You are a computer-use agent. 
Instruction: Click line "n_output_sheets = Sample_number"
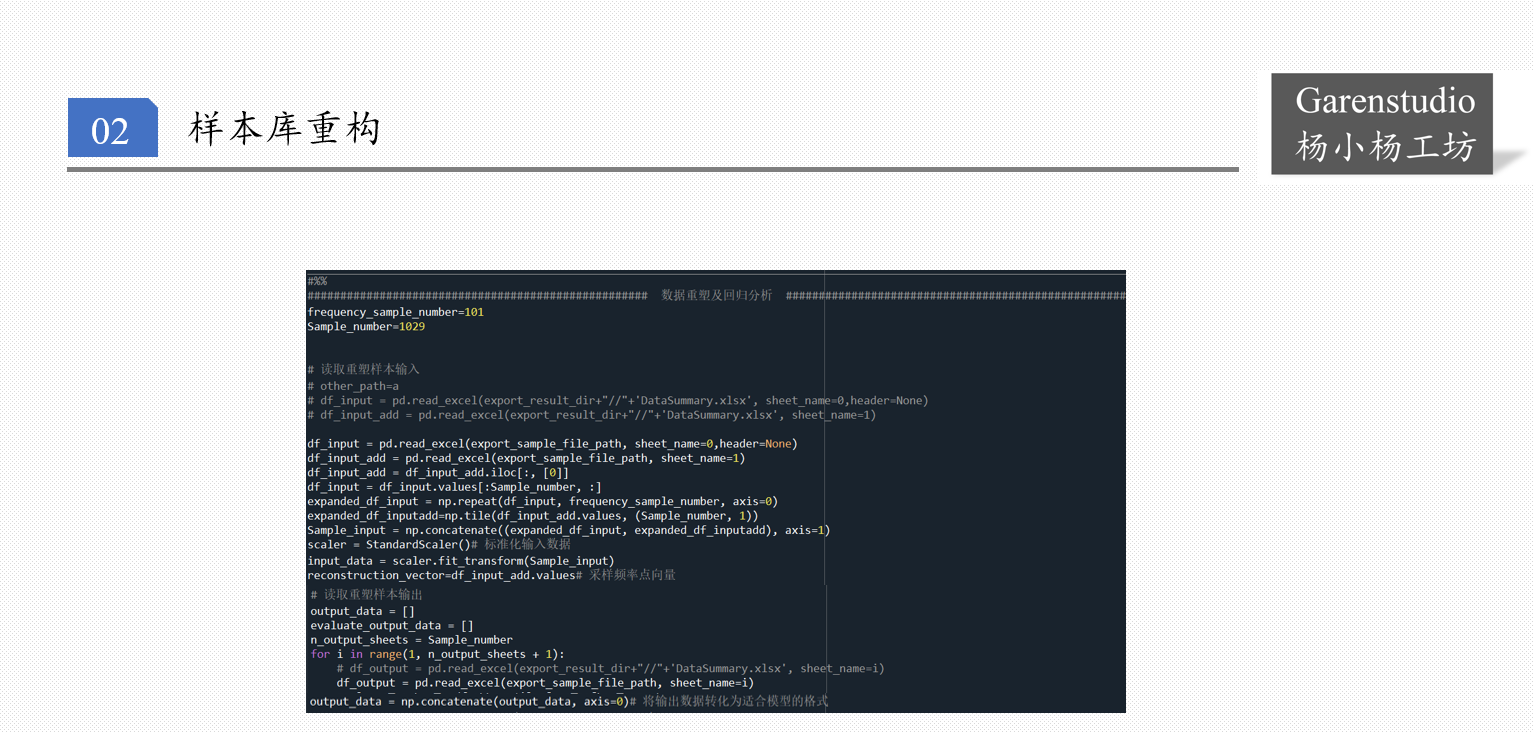point(411,640)
